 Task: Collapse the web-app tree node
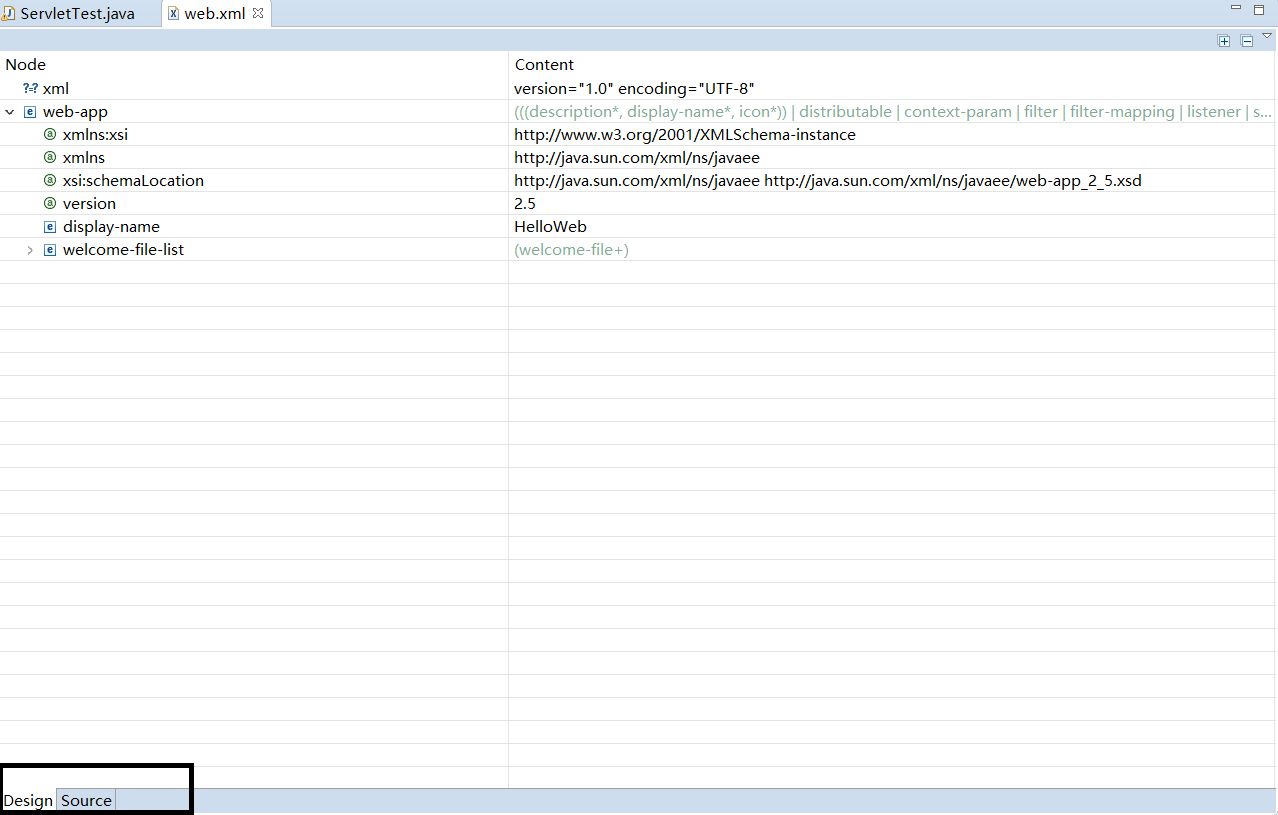pos(9,111)
